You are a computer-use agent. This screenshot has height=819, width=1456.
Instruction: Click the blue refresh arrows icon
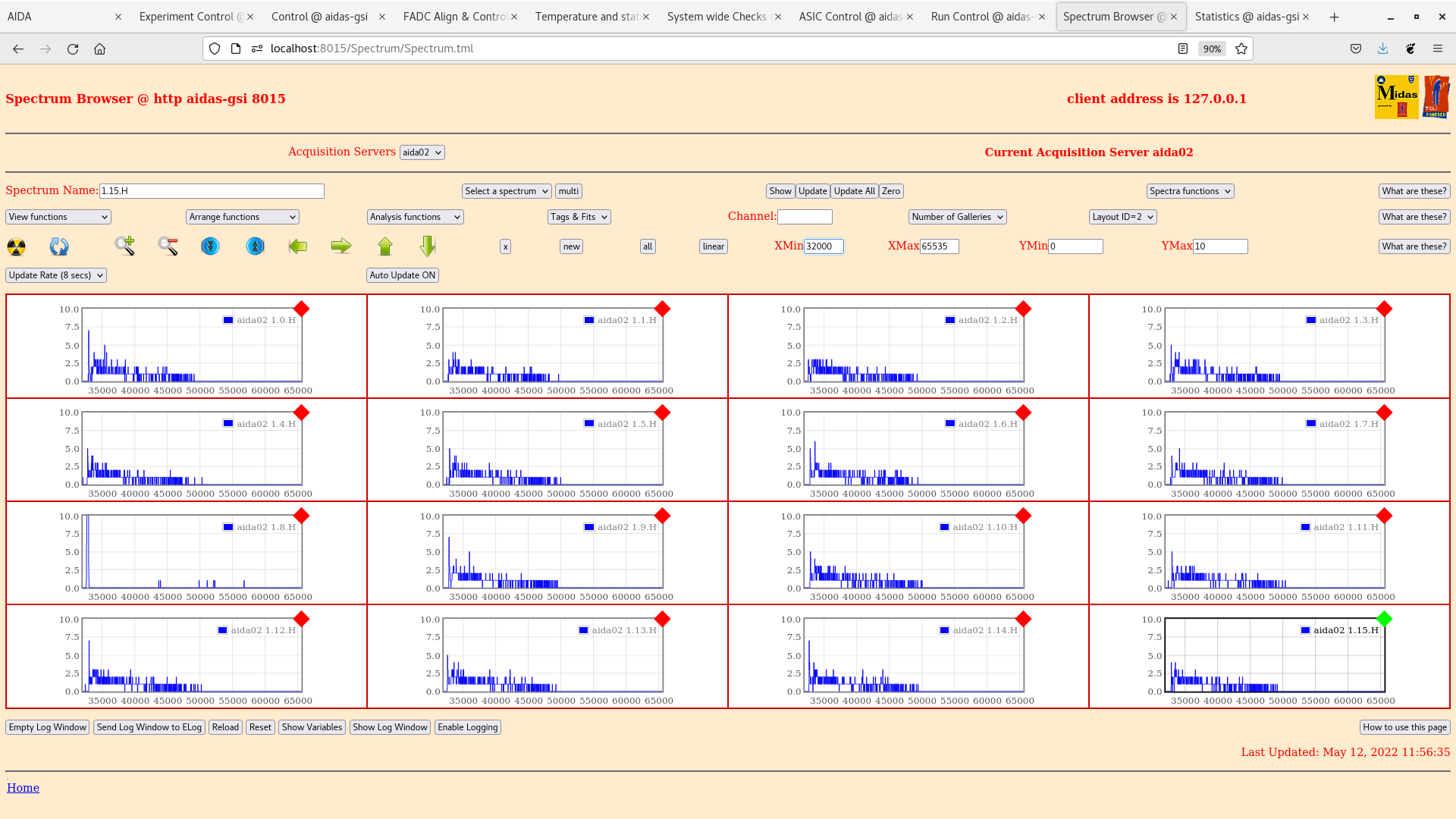click(x=59, y=246)
